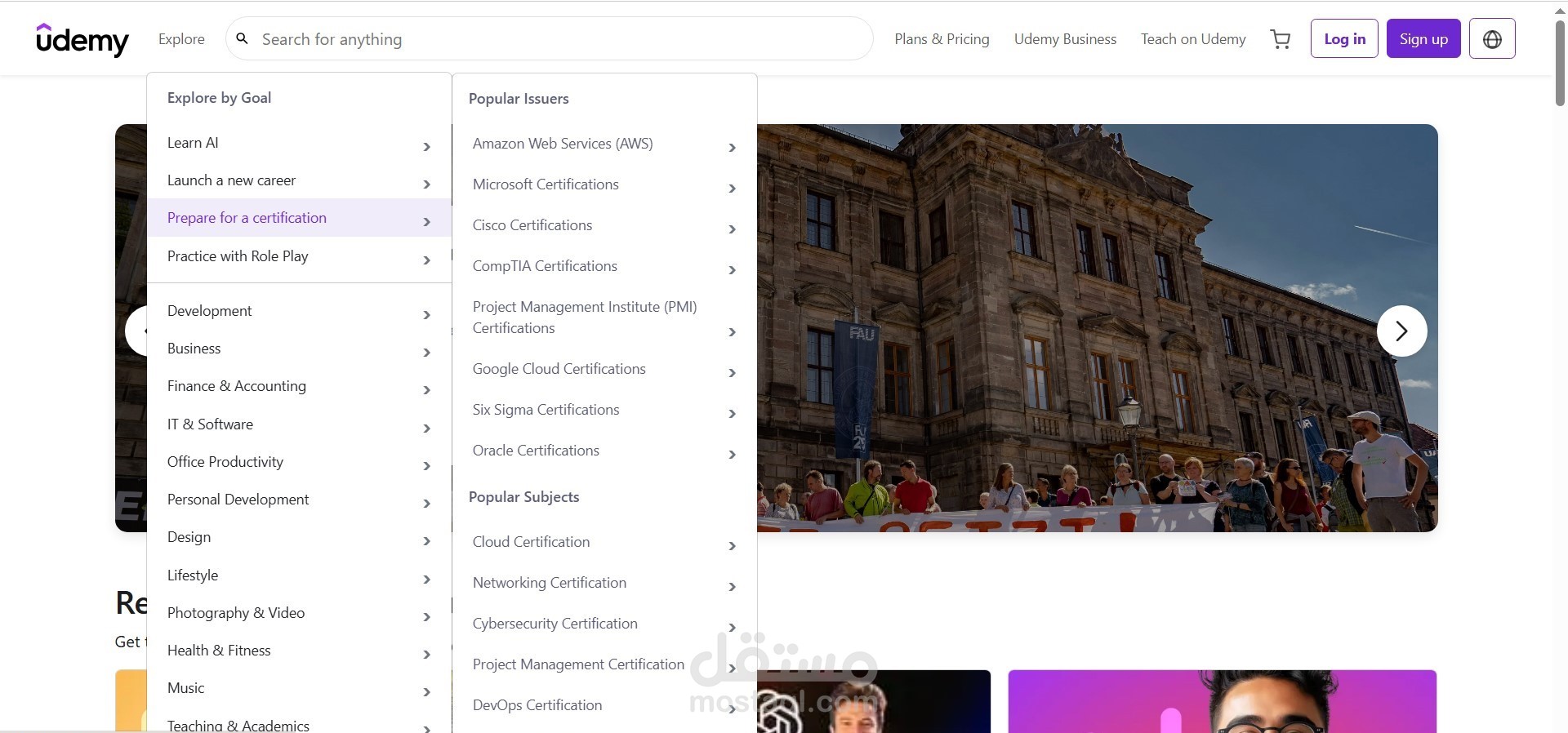
Task: Expand Office Productivity chevron
Action: coord(426,466)
